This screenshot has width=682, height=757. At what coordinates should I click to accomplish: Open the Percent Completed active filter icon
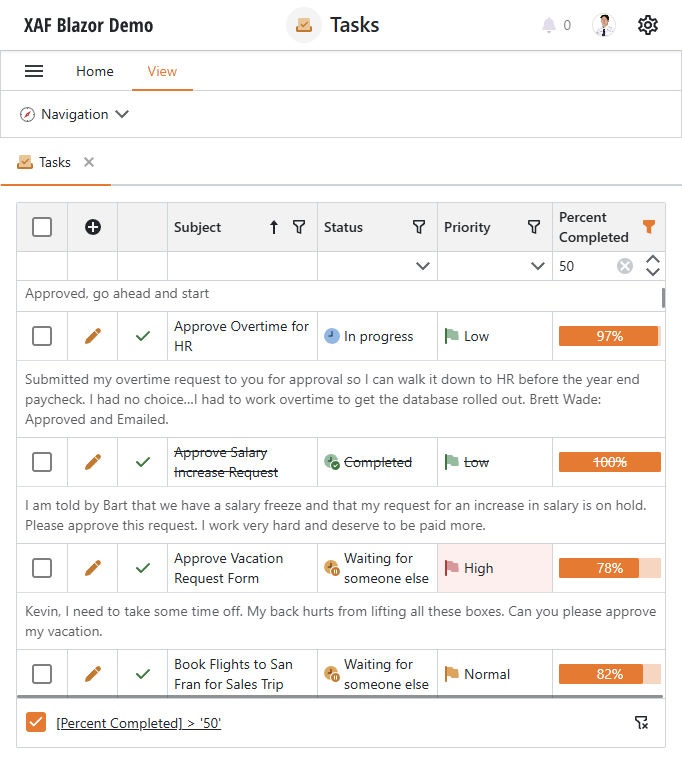[649, 227]
